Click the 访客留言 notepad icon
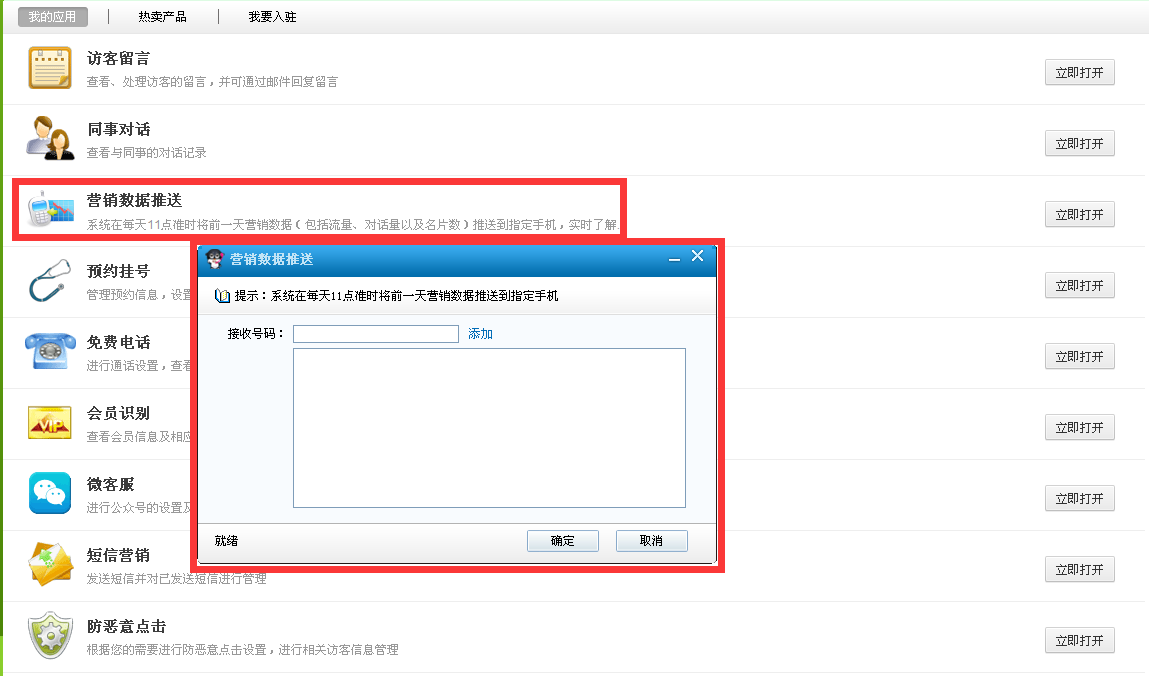 (49, 68)
